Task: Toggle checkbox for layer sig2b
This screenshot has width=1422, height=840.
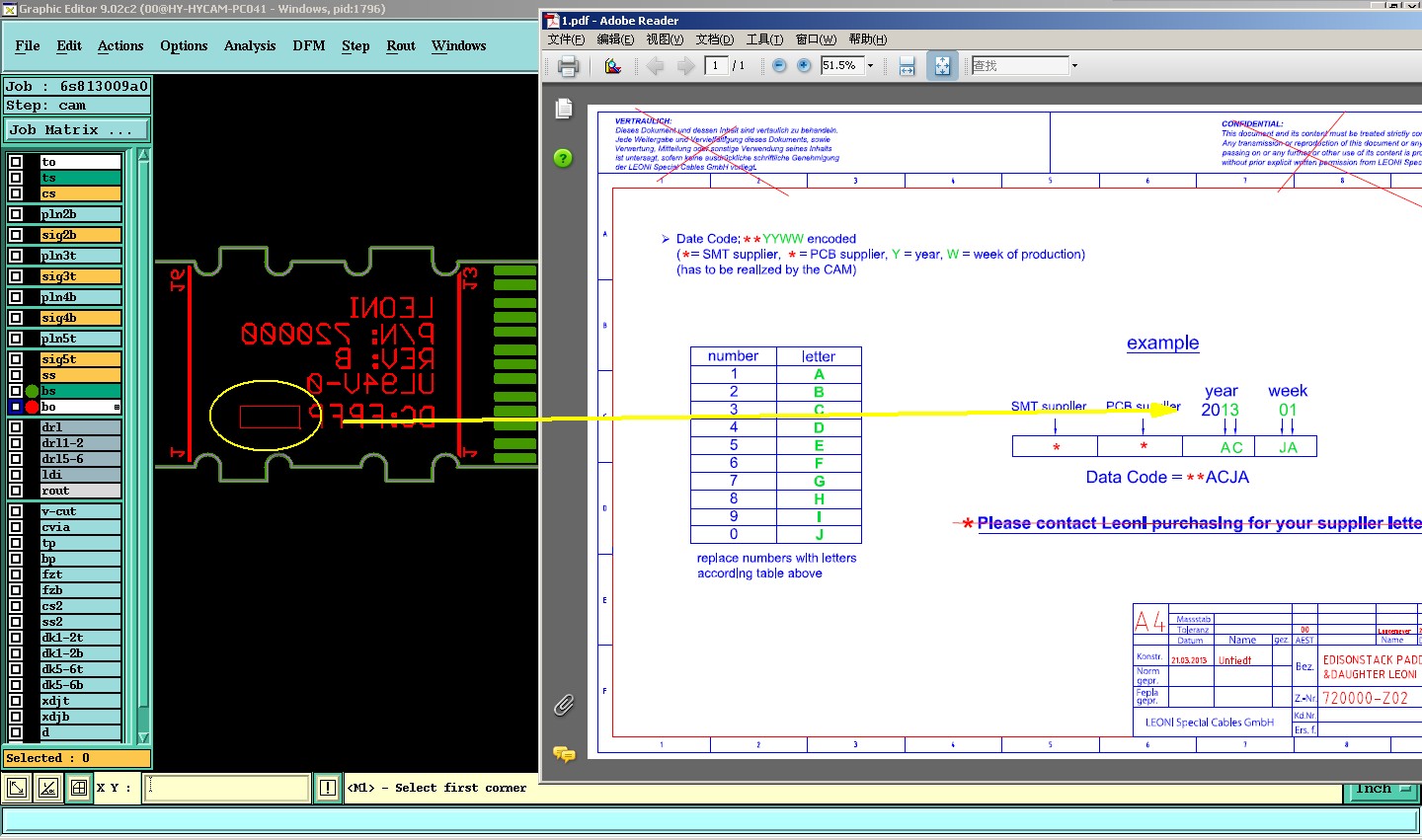Action: 16,235
